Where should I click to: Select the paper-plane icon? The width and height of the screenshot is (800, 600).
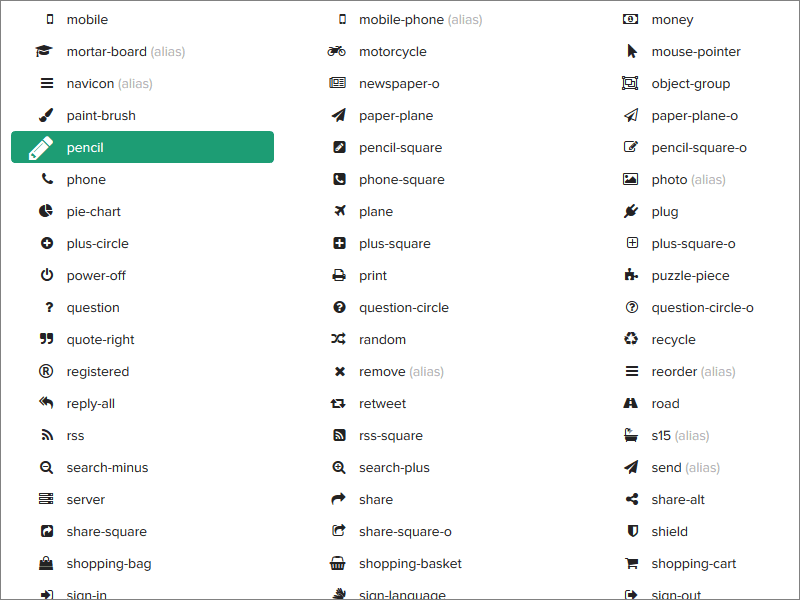(x=338, y=116)
